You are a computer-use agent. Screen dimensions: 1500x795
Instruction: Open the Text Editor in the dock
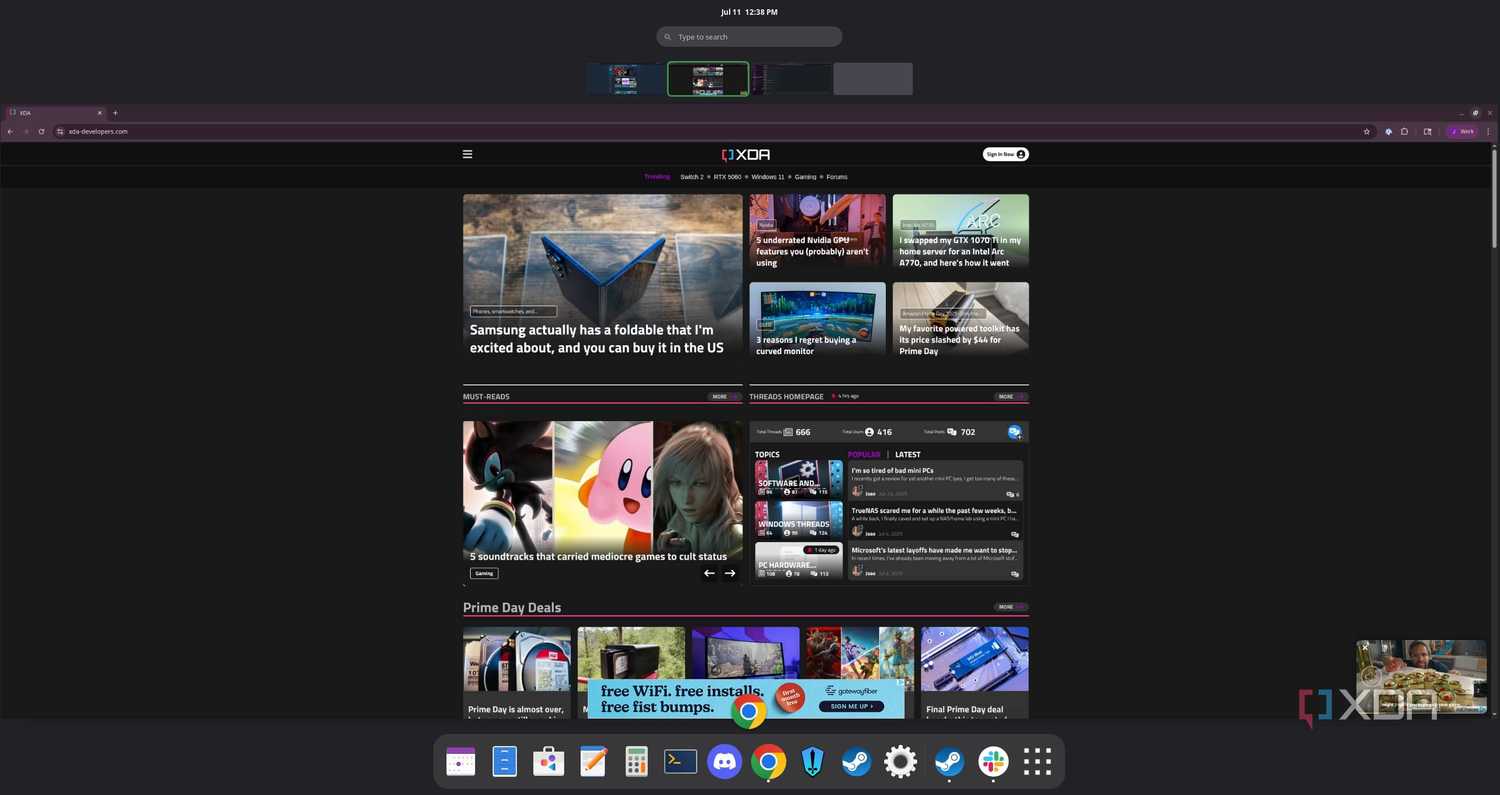(x=592, y=762)
